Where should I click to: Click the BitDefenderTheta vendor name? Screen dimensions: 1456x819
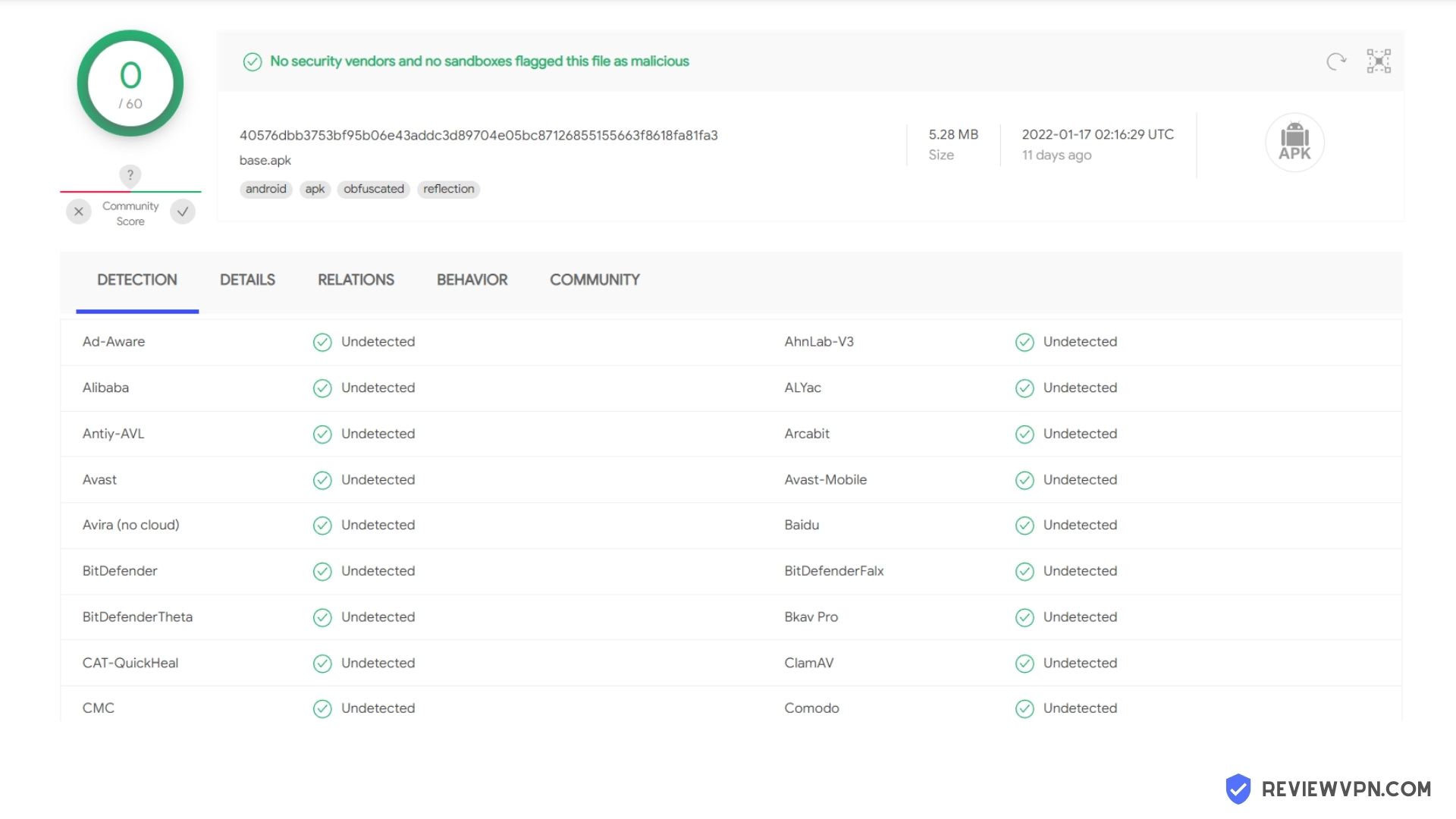[137, 617]
